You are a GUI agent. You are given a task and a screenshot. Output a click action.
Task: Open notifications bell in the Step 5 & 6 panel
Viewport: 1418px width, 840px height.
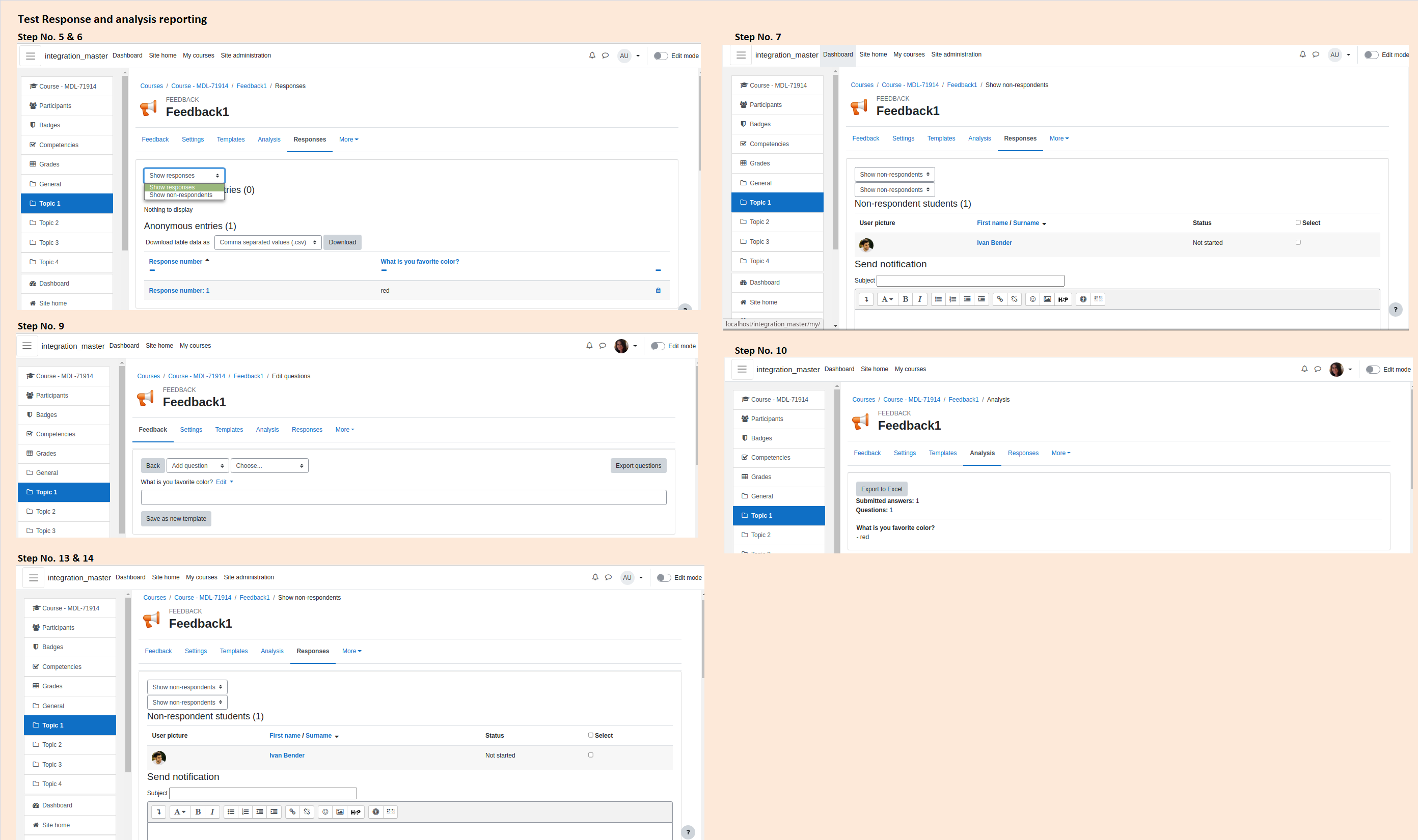[592, 55]
